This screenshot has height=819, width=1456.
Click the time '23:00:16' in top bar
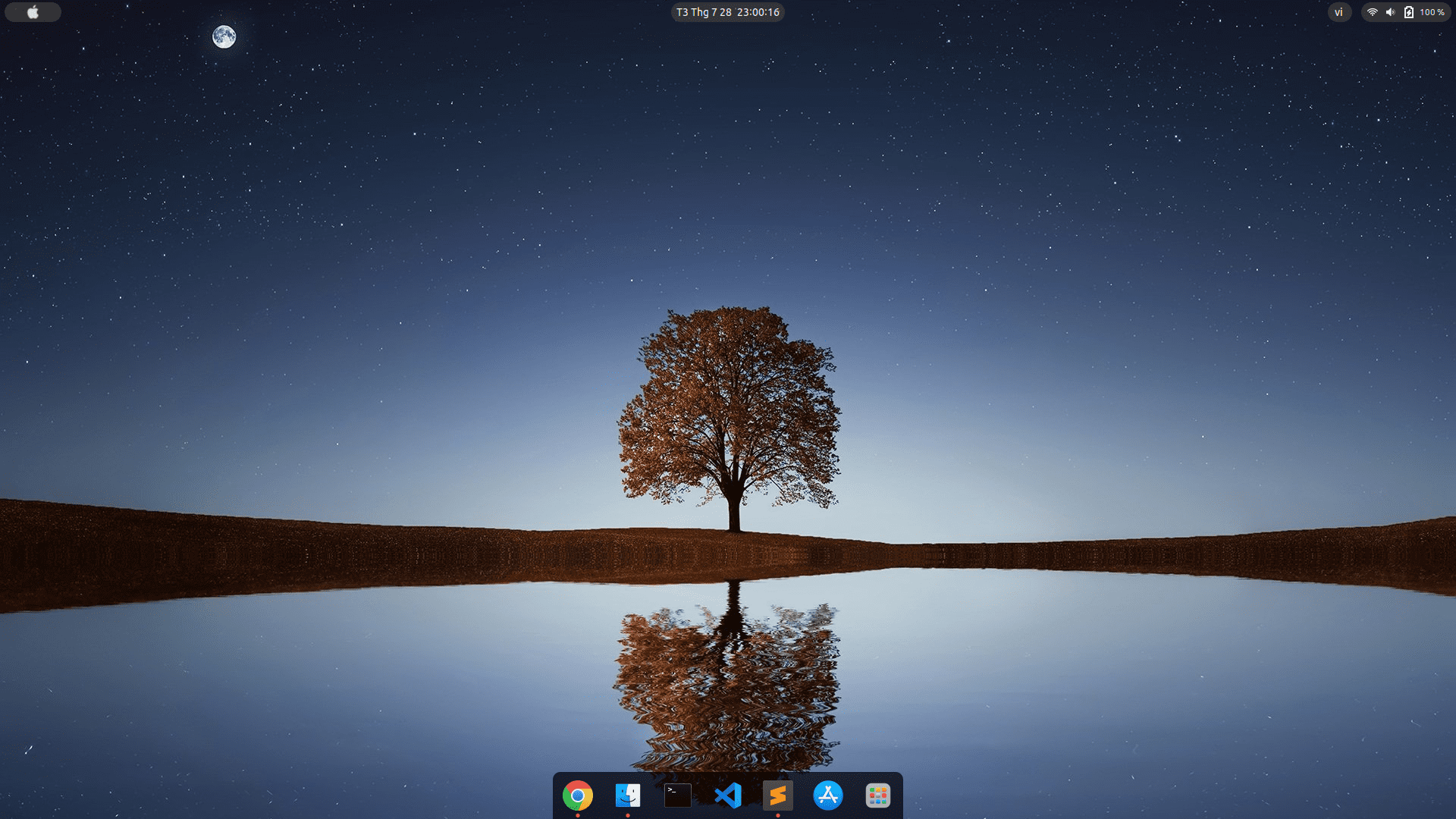point(758,12)
